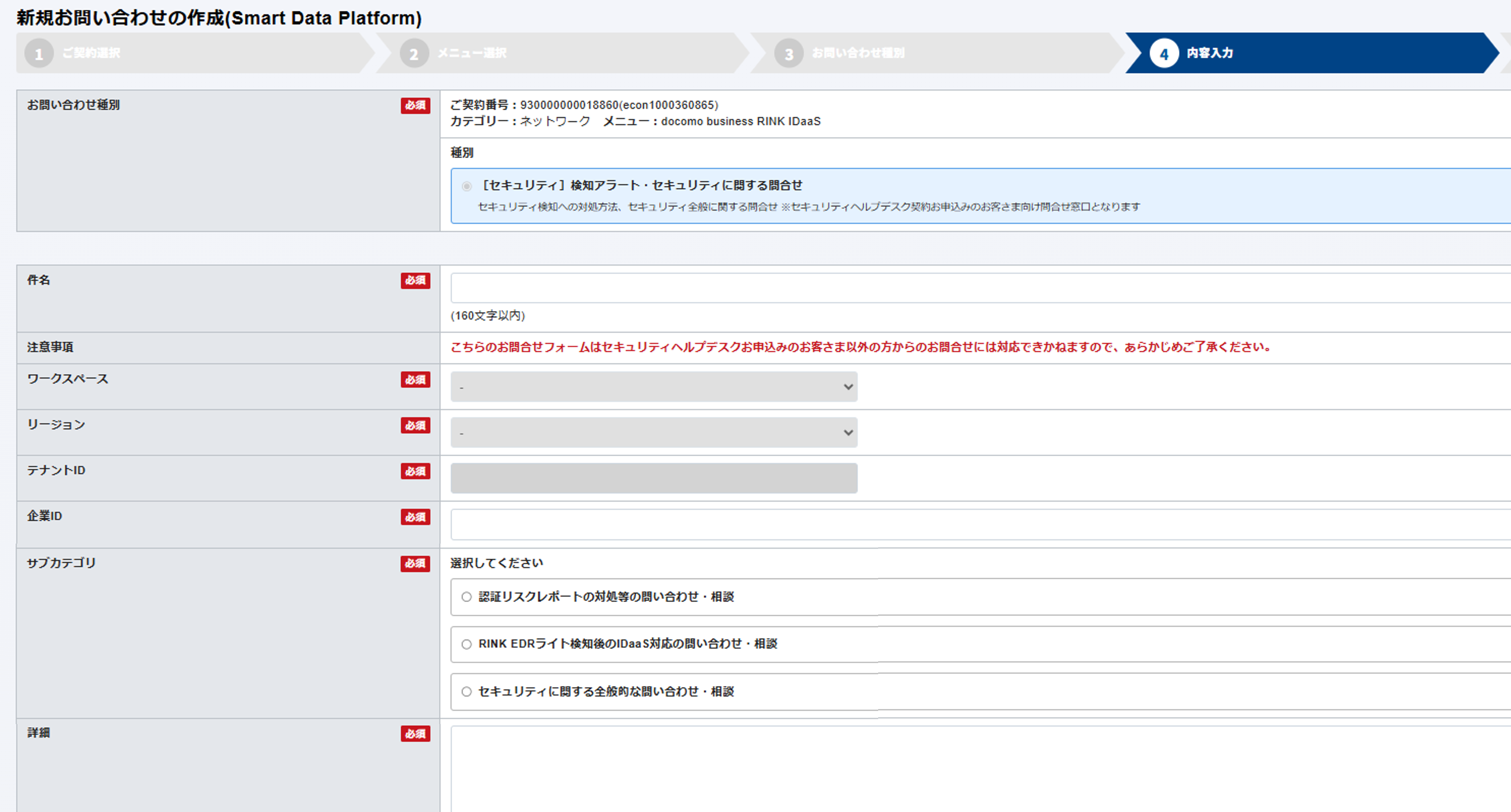Go to the ご契約選択 step tab
Image resolution: width=1511 pixels, height=812 pixels.
91,53
